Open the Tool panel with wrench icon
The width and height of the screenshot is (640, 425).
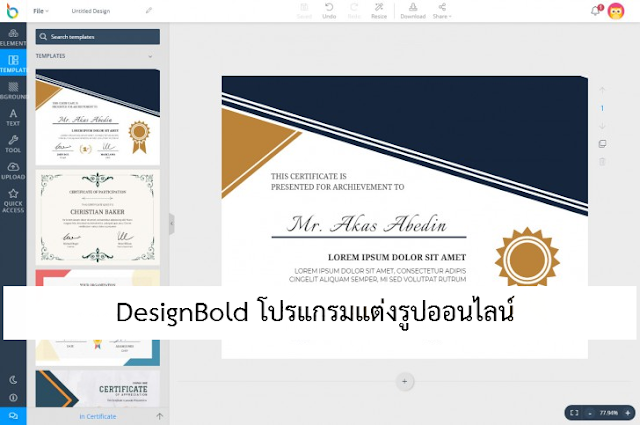click(13, 144)
